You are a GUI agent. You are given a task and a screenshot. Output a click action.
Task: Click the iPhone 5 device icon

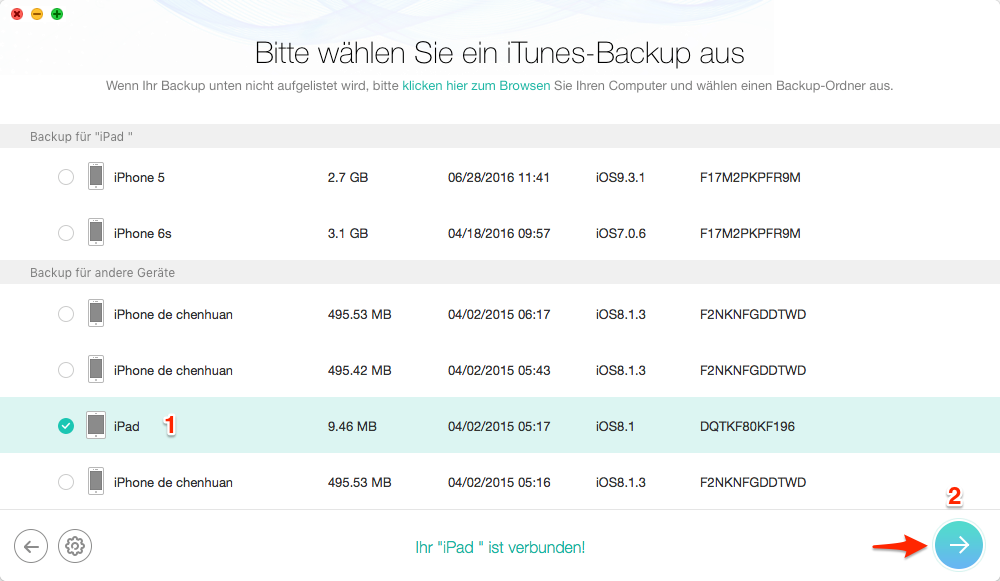pyautogui.click(x=96, y=177)
